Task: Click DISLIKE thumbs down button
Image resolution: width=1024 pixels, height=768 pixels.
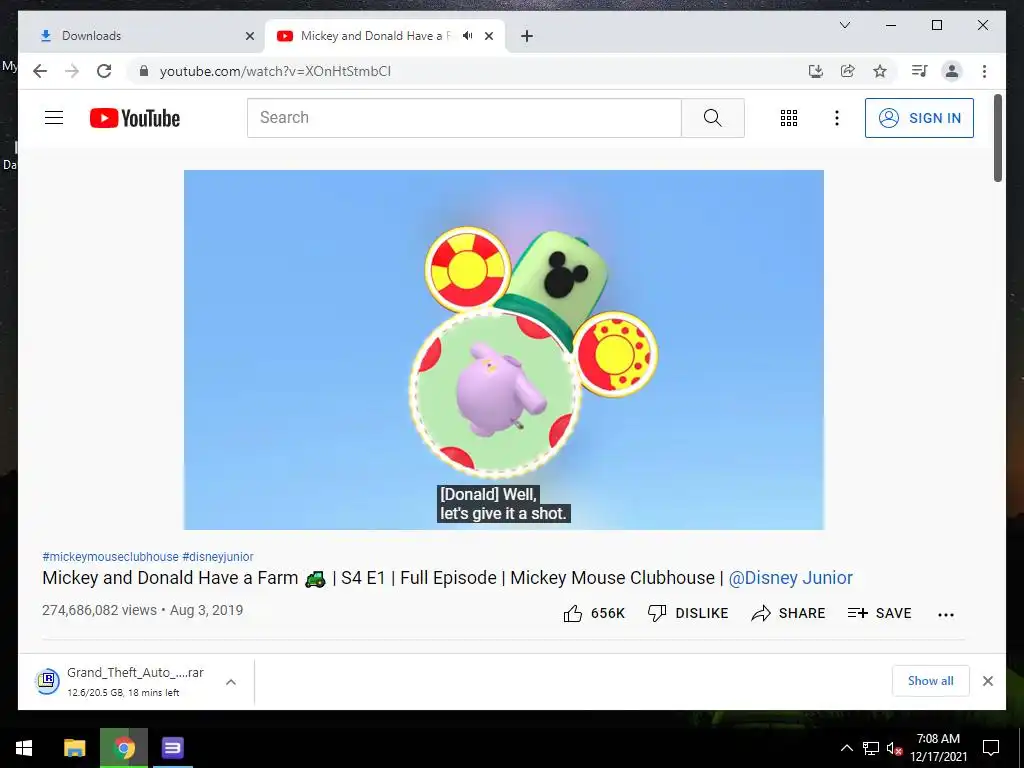Action: [688, 613]
